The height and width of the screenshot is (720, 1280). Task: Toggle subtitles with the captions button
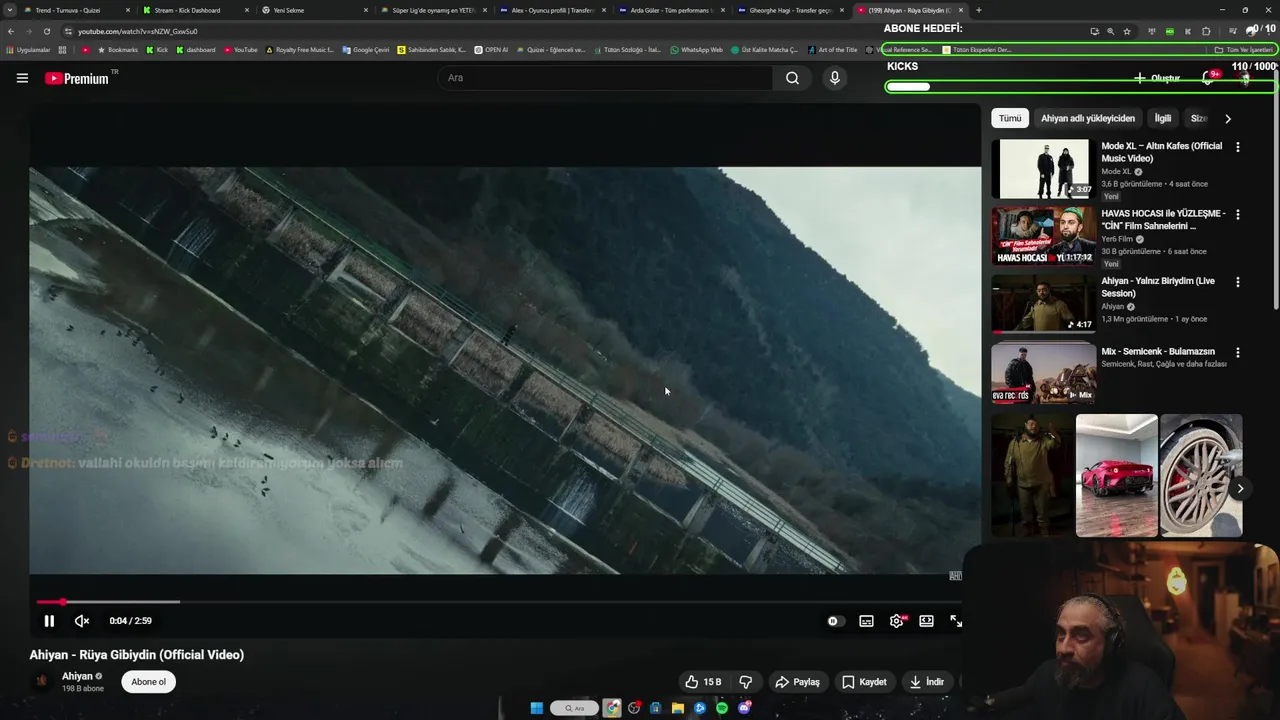866,621
